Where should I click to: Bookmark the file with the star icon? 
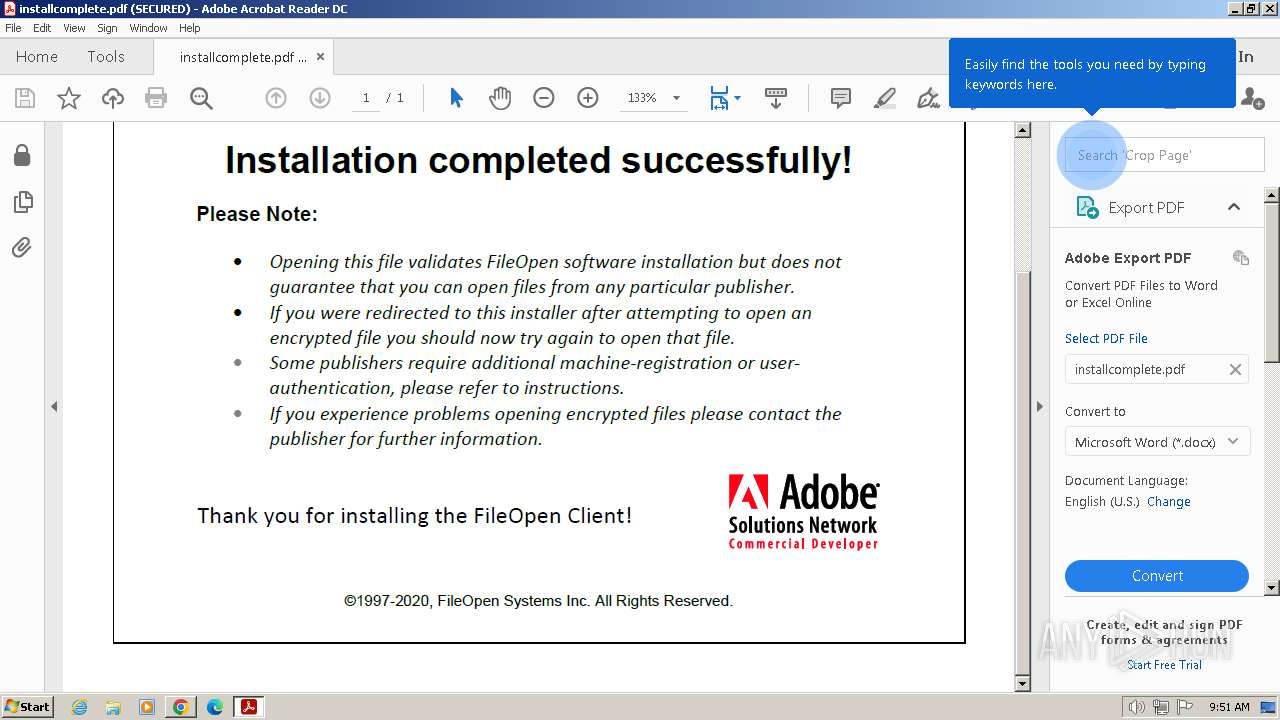[x=69, y=98]
